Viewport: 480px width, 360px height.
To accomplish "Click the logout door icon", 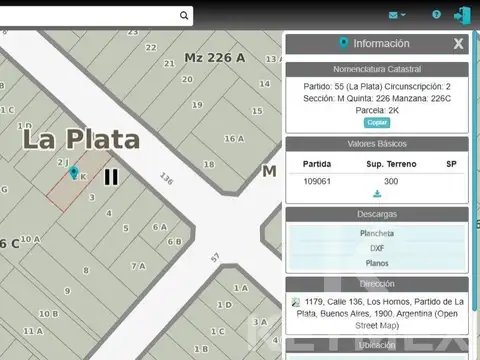I will coord(462,15).
